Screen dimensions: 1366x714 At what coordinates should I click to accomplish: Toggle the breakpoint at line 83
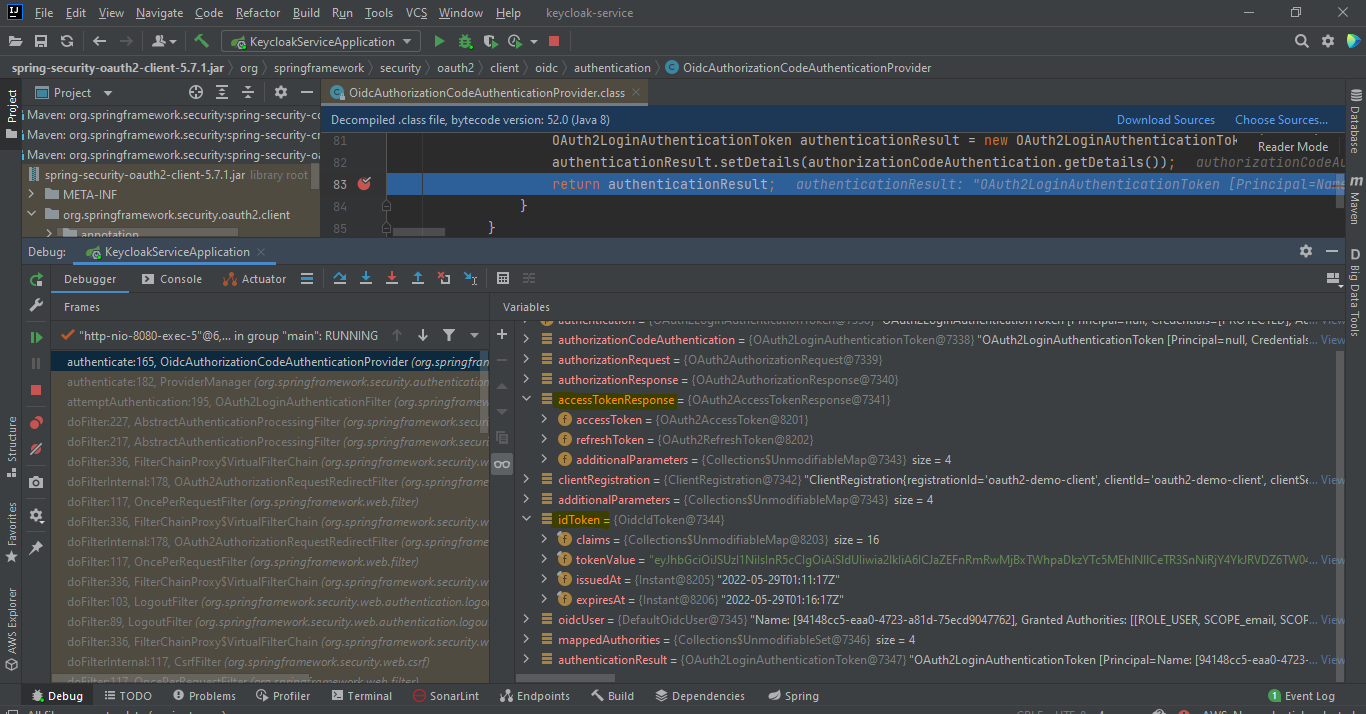(364, 184)
